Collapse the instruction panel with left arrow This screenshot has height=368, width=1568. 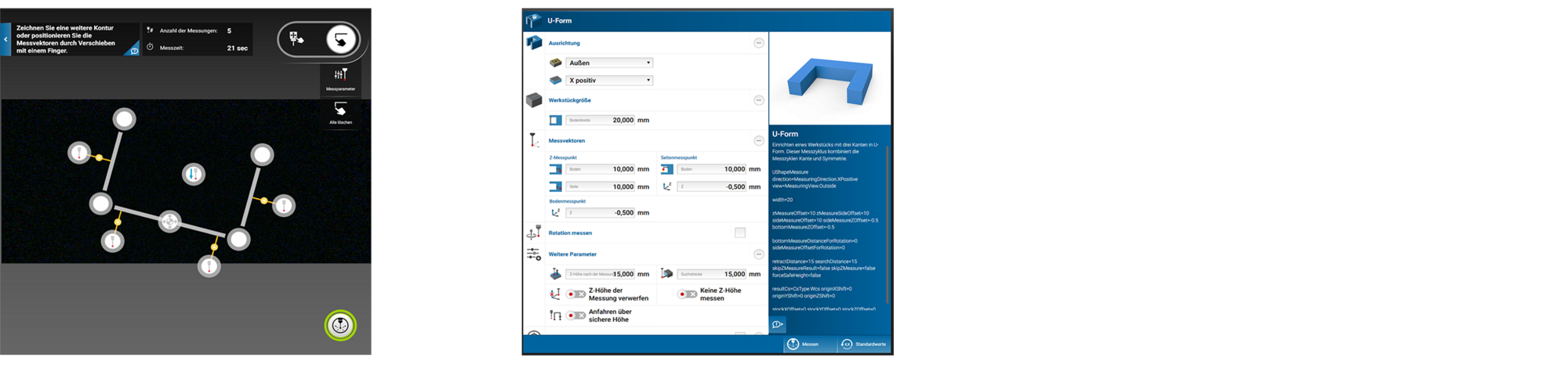(5, 39)
